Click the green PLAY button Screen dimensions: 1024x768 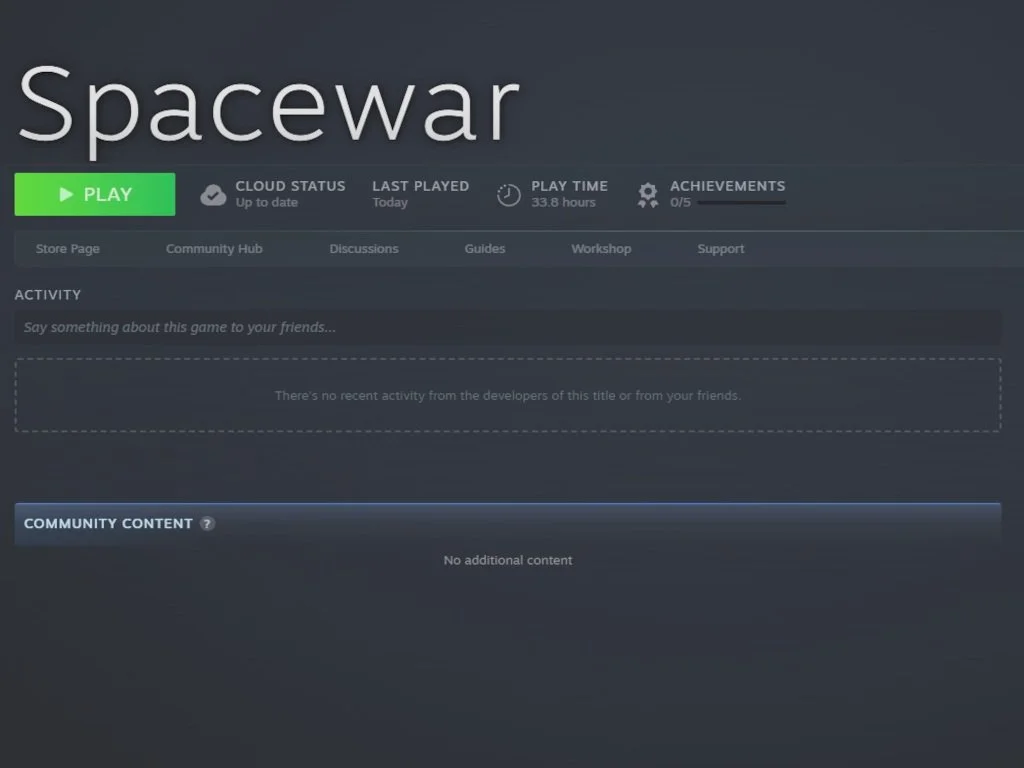pos(95,194)
